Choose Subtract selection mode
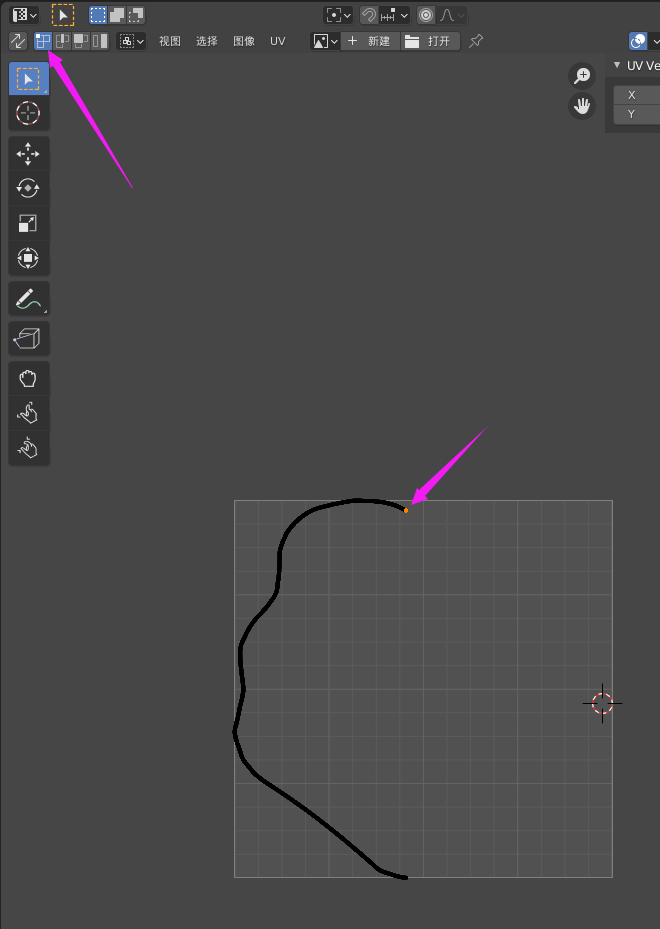 coord(136,15)
